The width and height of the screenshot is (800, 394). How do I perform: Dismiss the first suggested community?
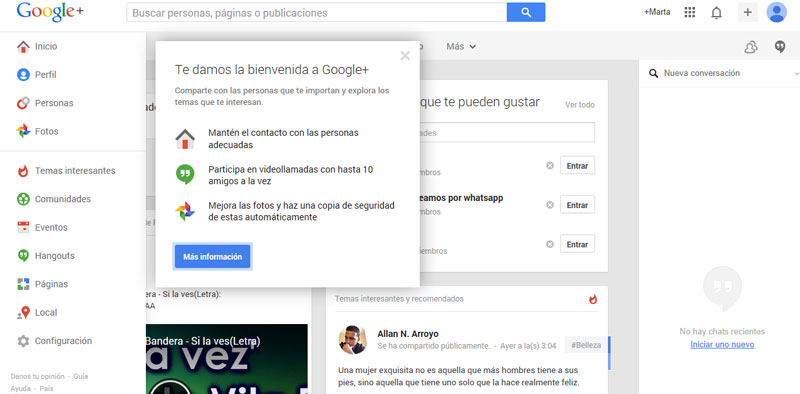pos(549,165)
